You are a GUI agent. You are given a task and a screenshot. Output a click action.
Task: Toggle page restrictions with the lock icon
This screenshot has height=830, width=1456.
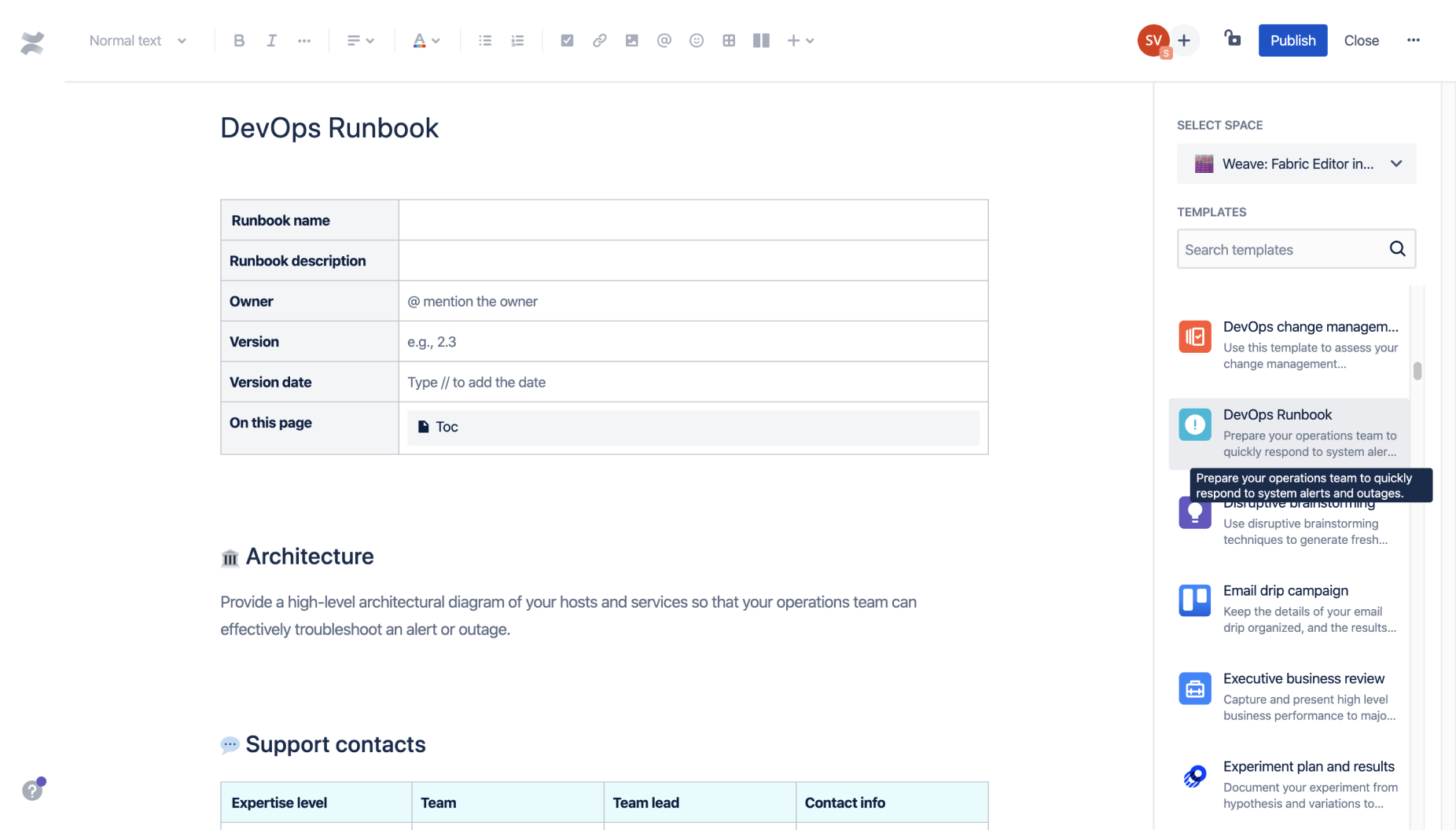[x=1232, y=40]
